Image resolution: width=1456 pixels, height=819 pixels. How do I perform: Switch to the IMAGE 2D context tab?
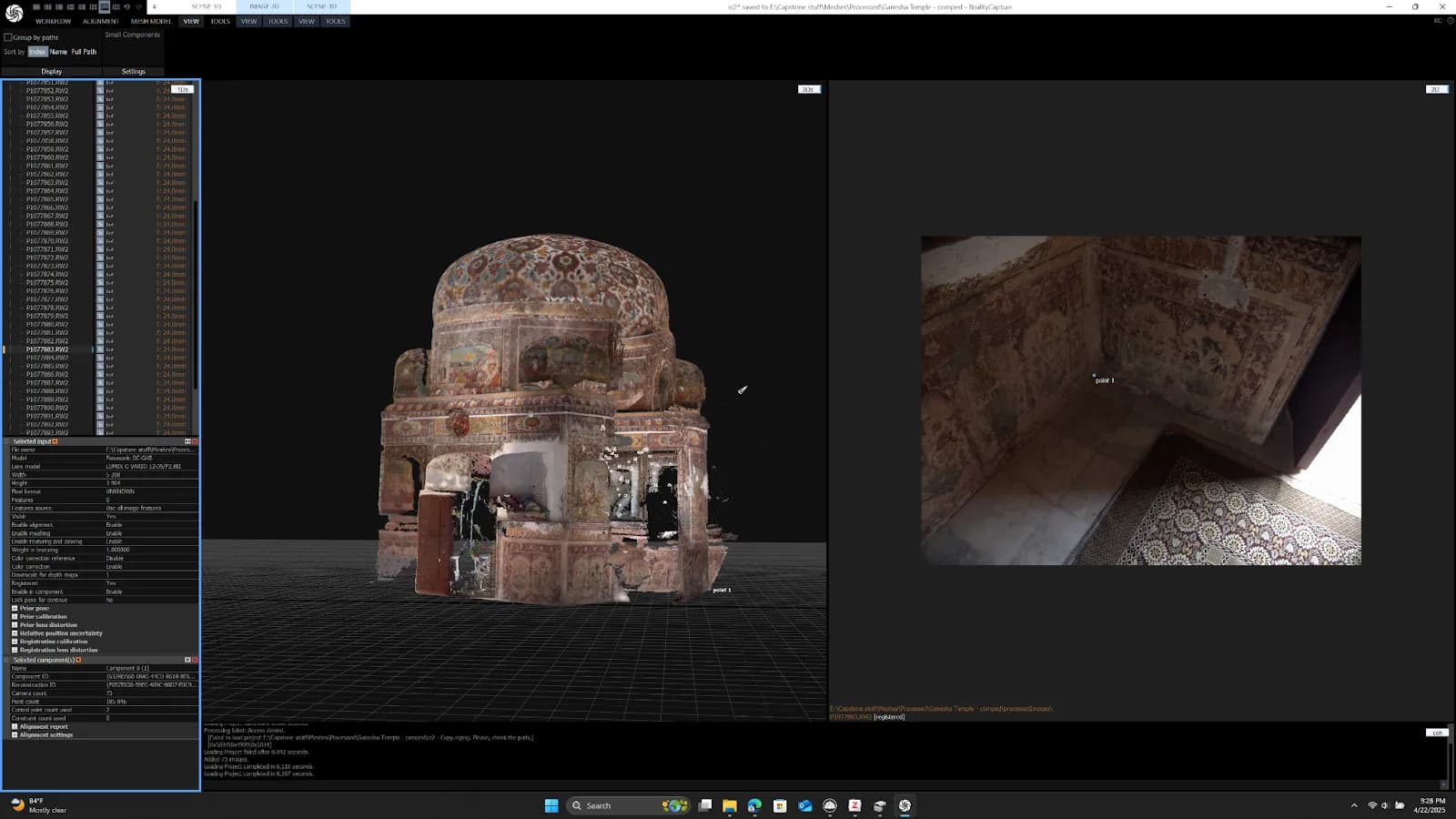[x=264, y=6]
